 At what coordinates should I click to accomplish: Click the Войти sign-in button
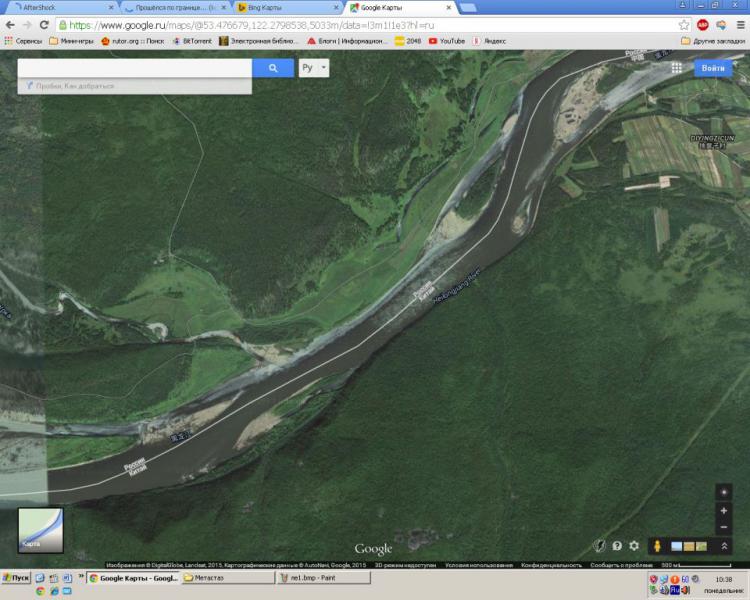coord(714,68)
